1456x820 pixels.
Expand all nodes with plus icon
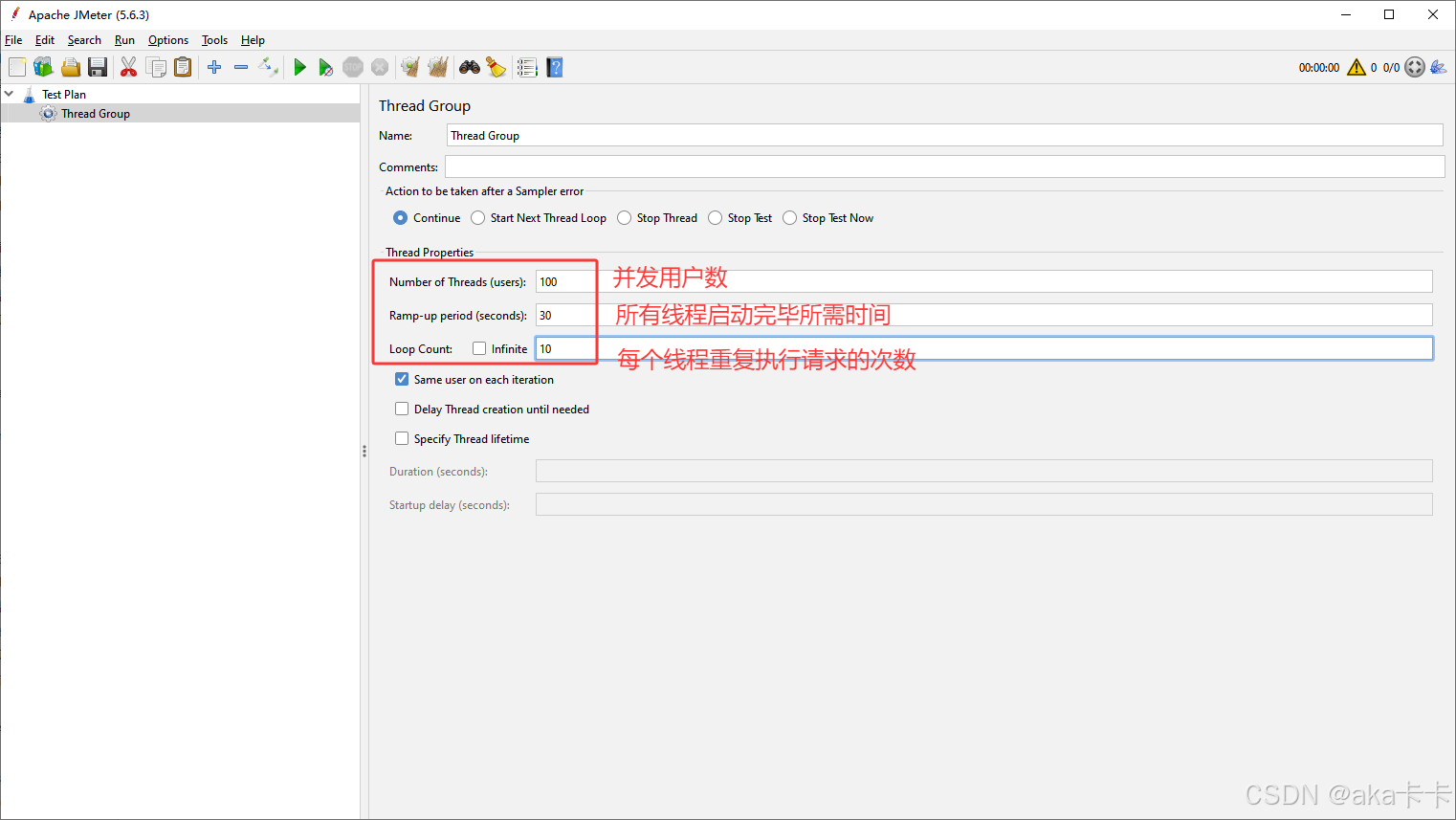[x=214, y=67]
